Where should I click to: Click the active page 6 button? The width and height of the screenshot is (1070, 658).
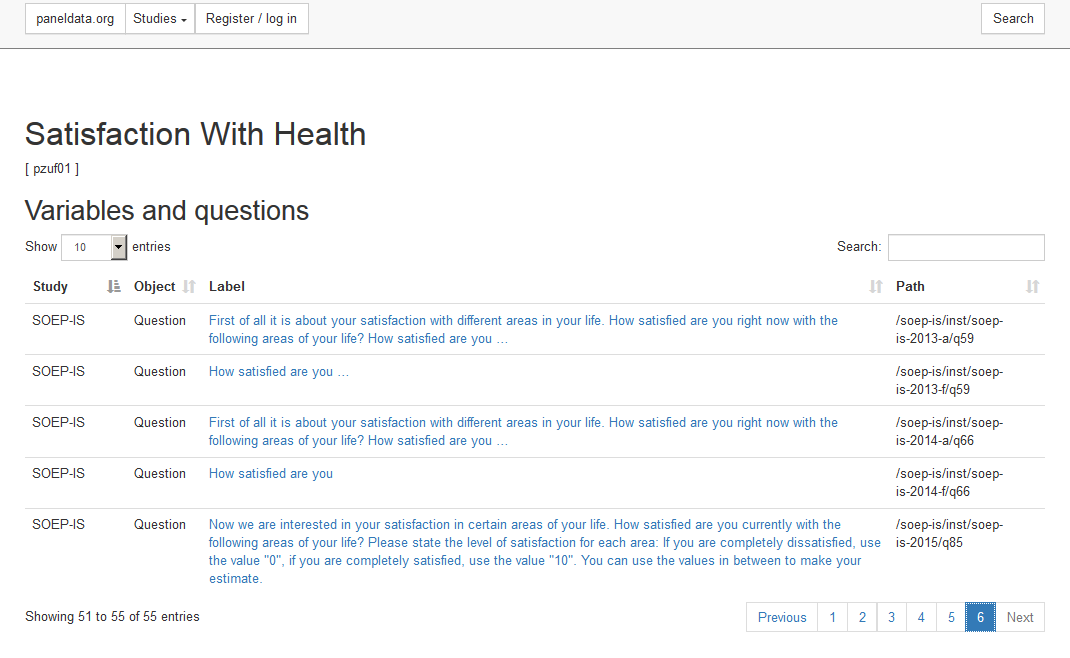pos(980,617)
